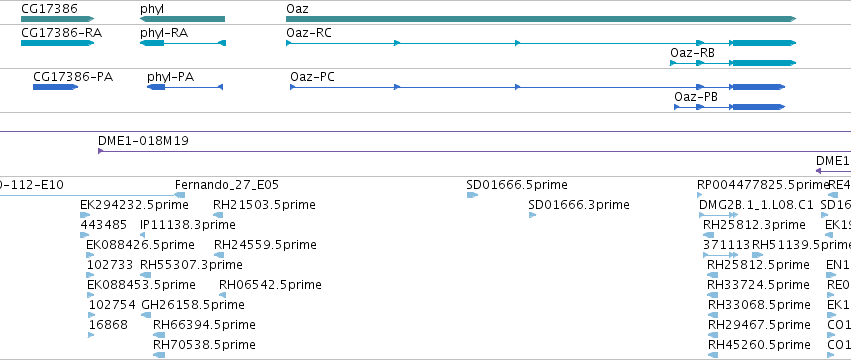Click the DMG2B.1_1.L08.C1 feature line

719,215
